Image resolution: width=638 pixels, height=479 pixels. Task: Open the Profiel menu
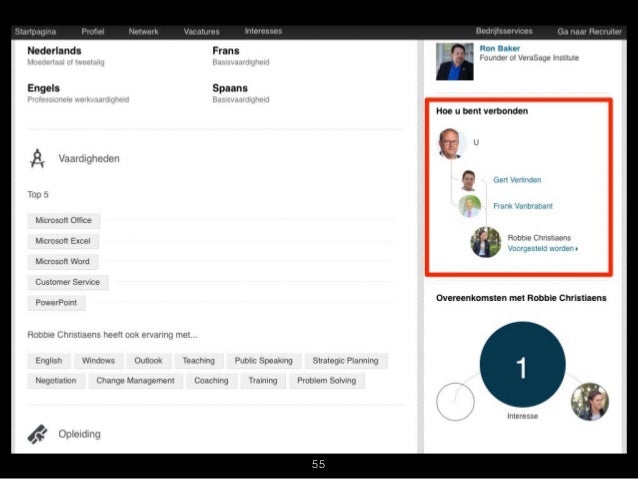click(93, 31)
